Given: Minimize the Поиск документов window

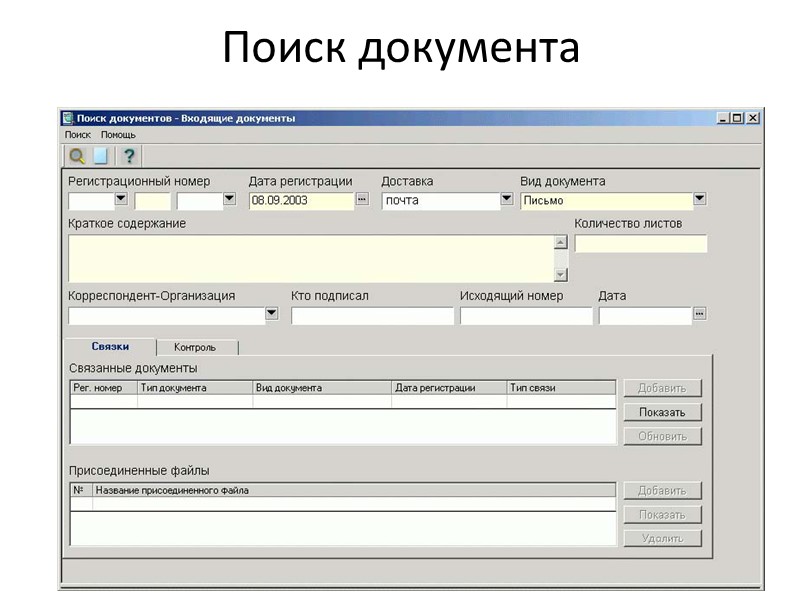Looking at the screenshot, I should tap(722, 118).
